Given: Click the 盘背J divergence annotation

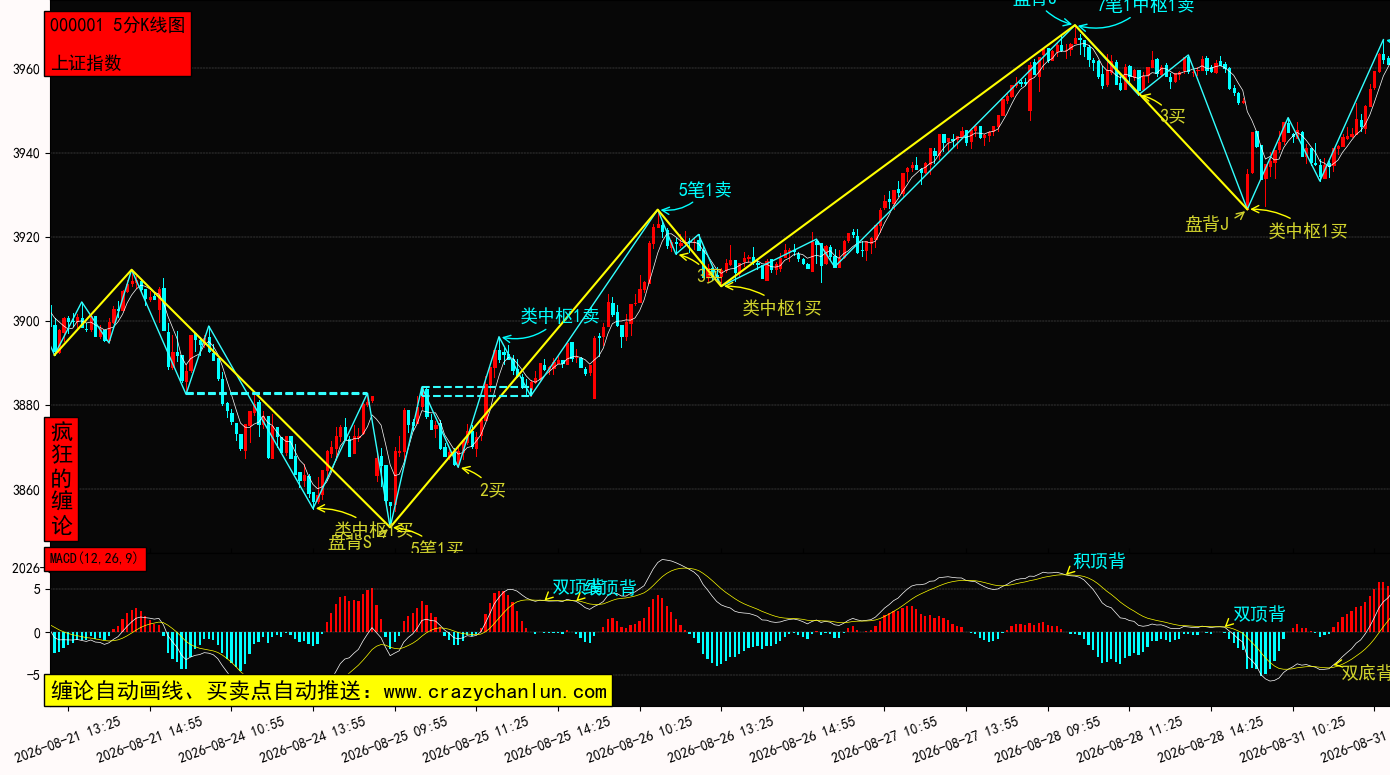Looking at the screenshot, I should (x=1206, y=224).
